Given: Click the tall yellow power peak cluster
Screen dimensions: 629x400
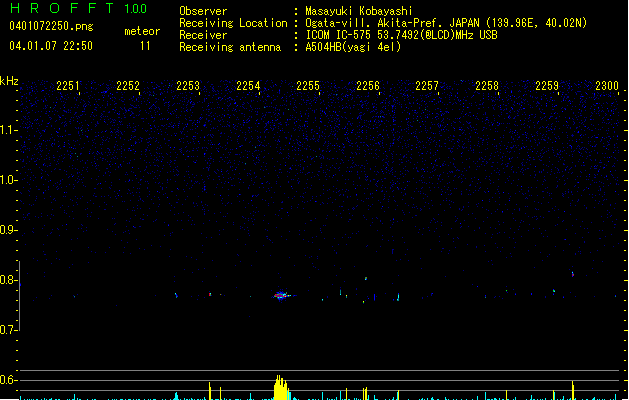Looking at the screenshot, I should (281, 388).
